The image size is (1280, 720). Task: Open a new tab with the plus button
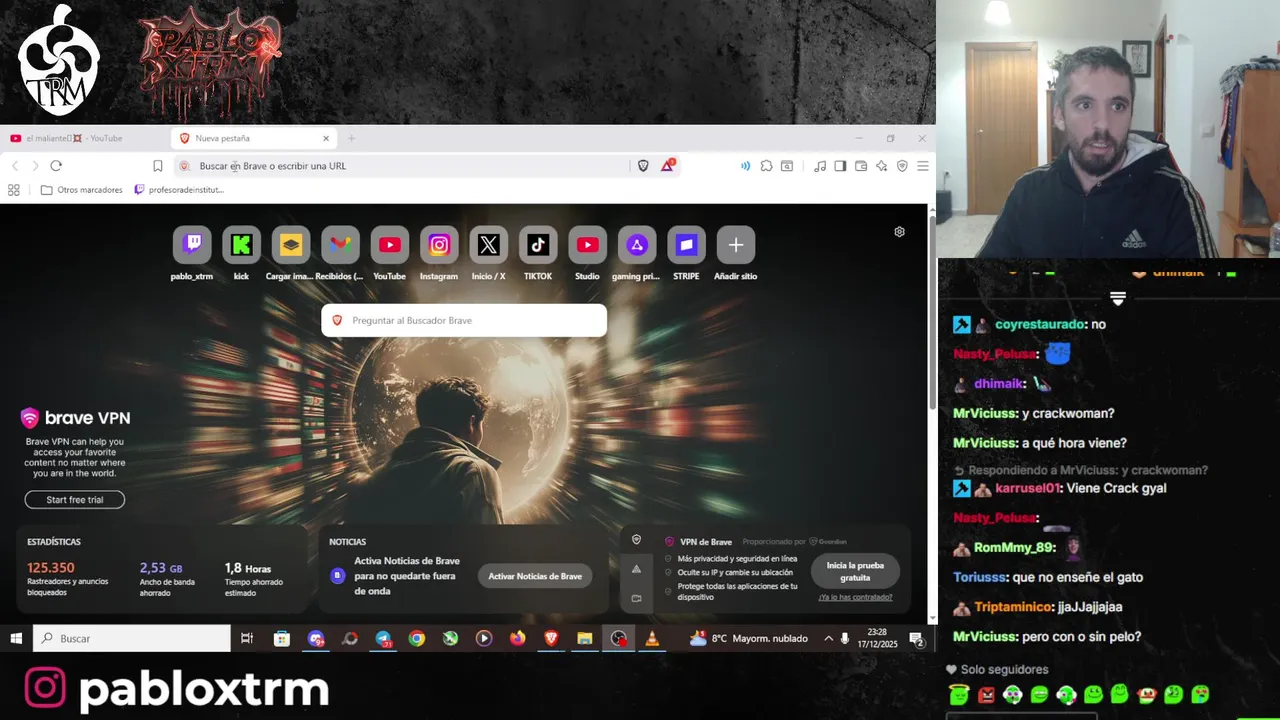pyautogui.click(x=351, y=138)
